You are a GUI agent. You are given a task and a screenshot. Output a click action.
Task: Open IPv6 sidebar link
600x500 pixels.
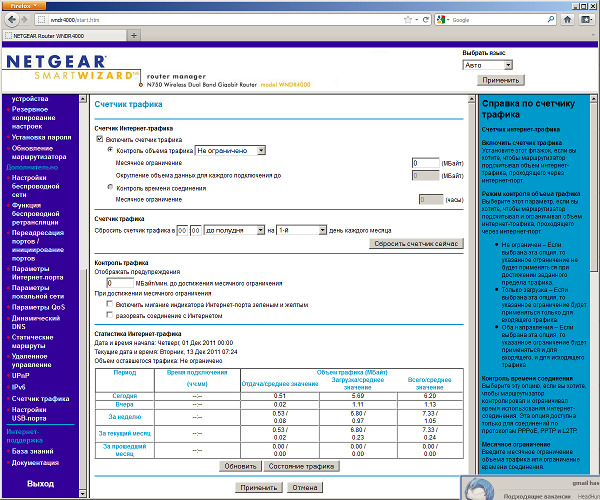tap(18, 387)
